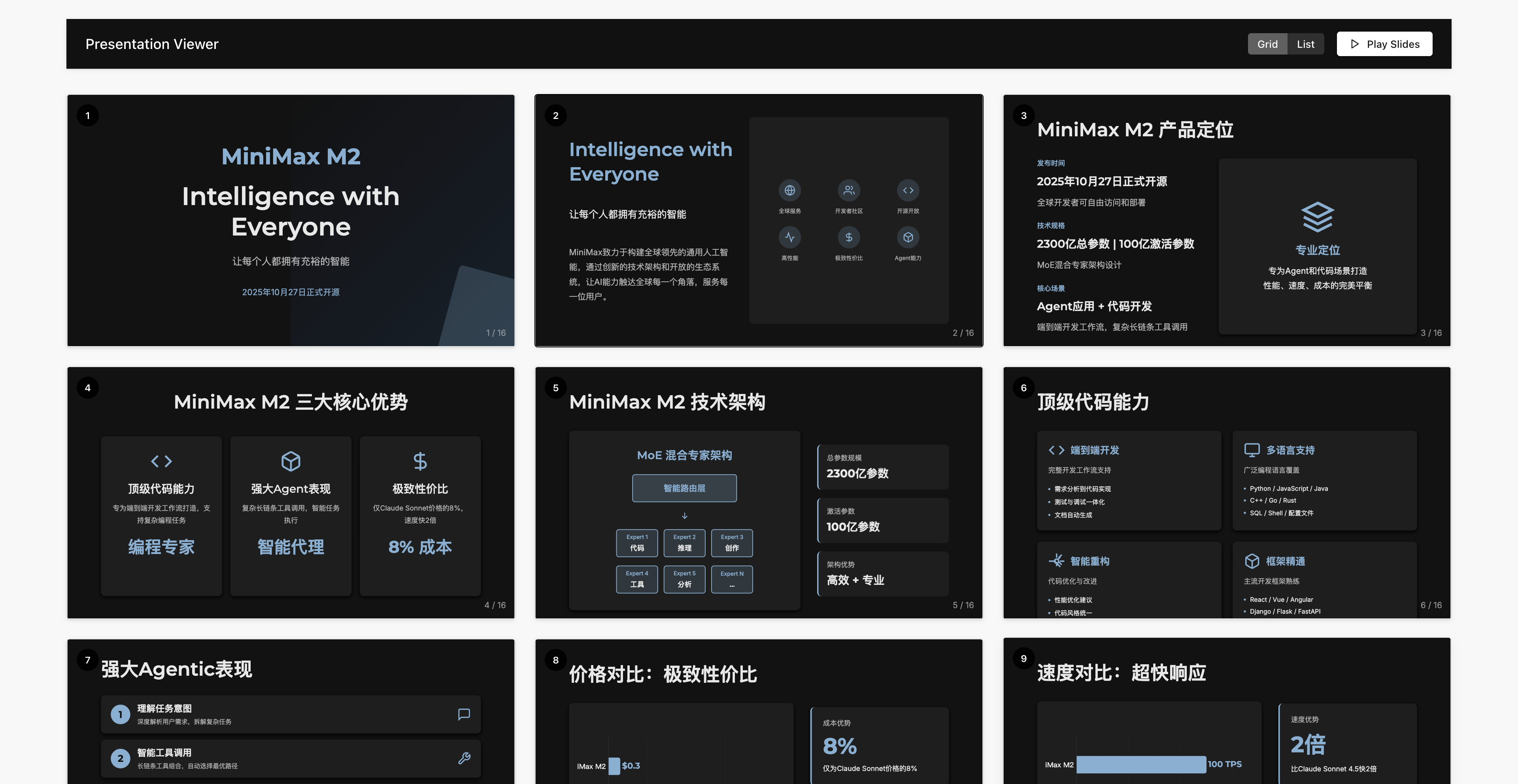Switch to List view

1305,44
